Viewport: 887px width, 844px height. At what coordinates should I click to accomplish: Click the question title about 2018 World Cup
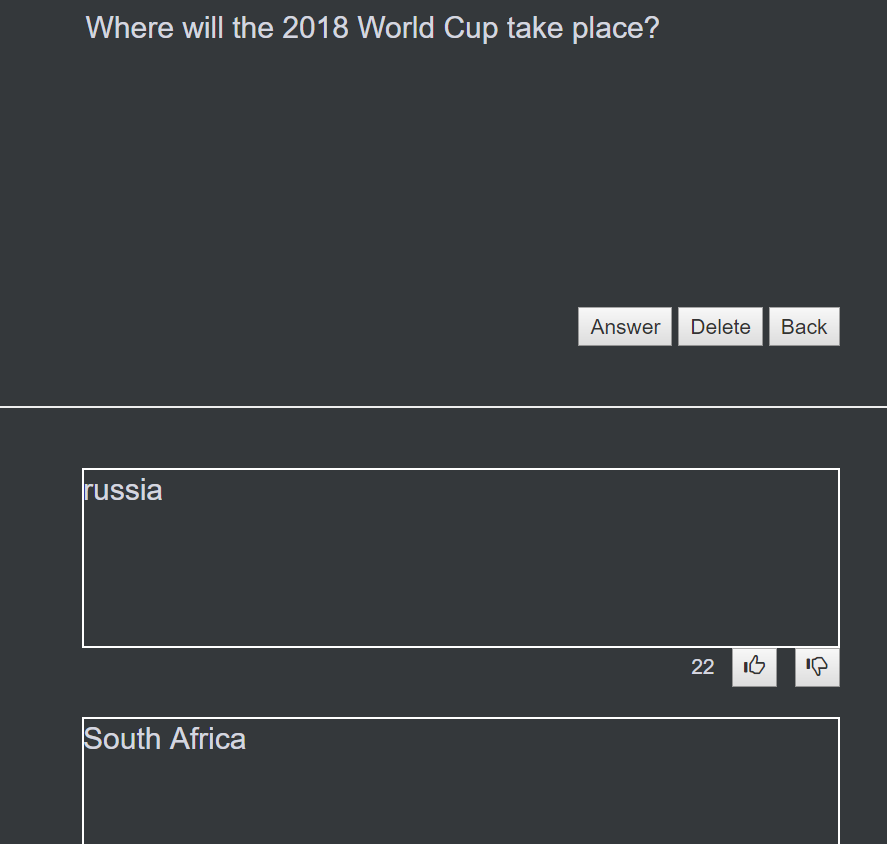(372, 28)
